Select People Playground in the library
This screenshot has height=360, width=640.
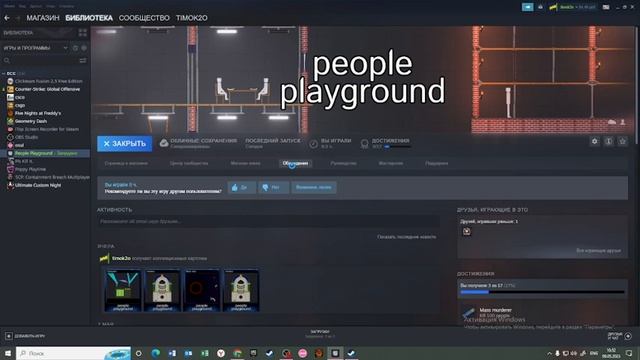click(45, 153)
